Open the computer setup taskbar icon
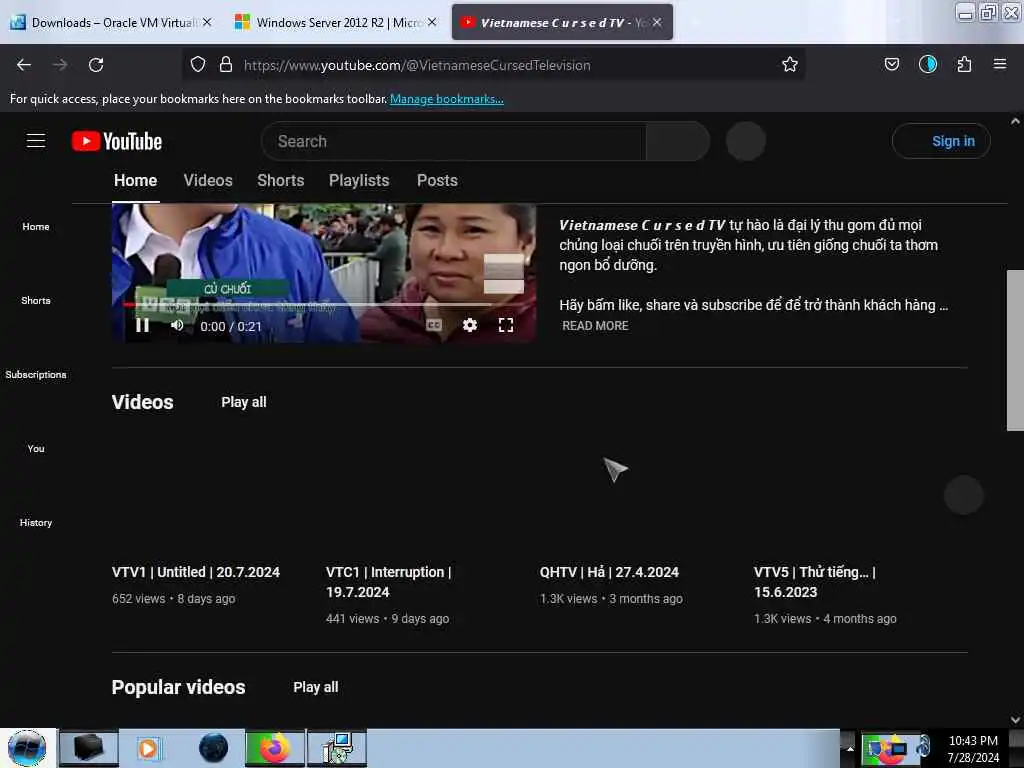1024x768 pixels. (x=337, y=748)
